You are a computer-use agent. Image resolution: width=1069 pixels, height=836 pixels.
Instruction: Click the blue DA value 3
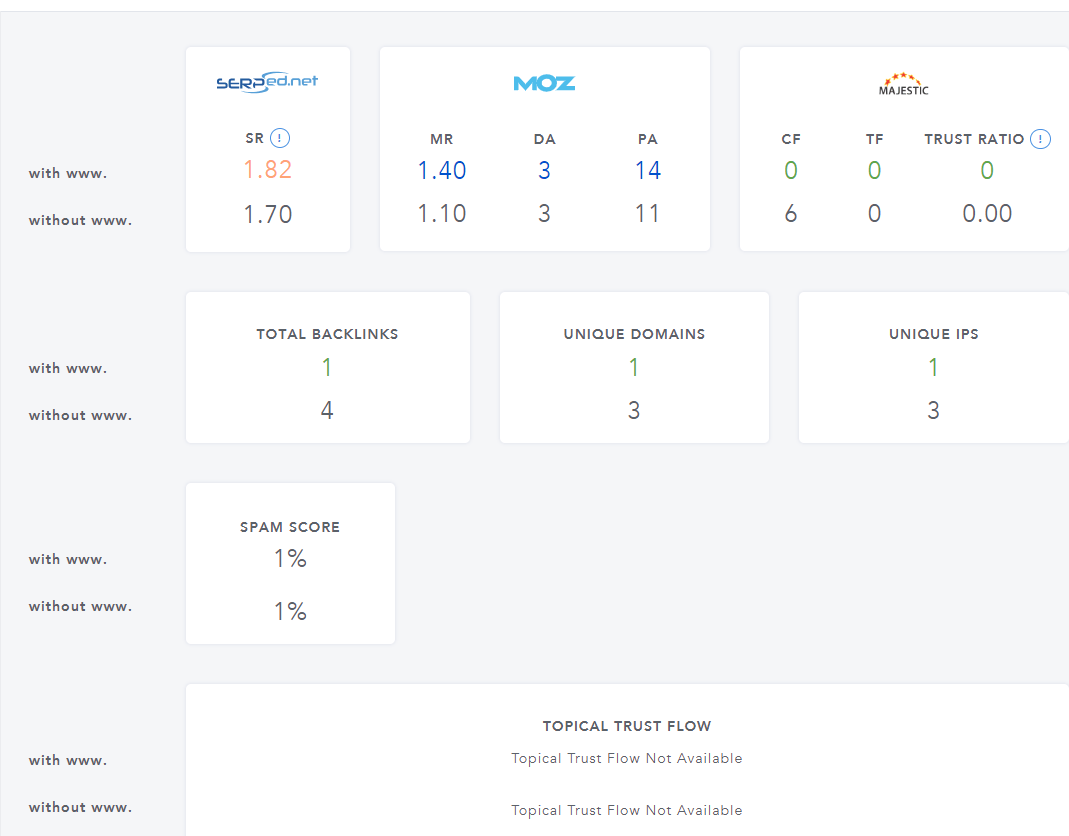point(544,171)
